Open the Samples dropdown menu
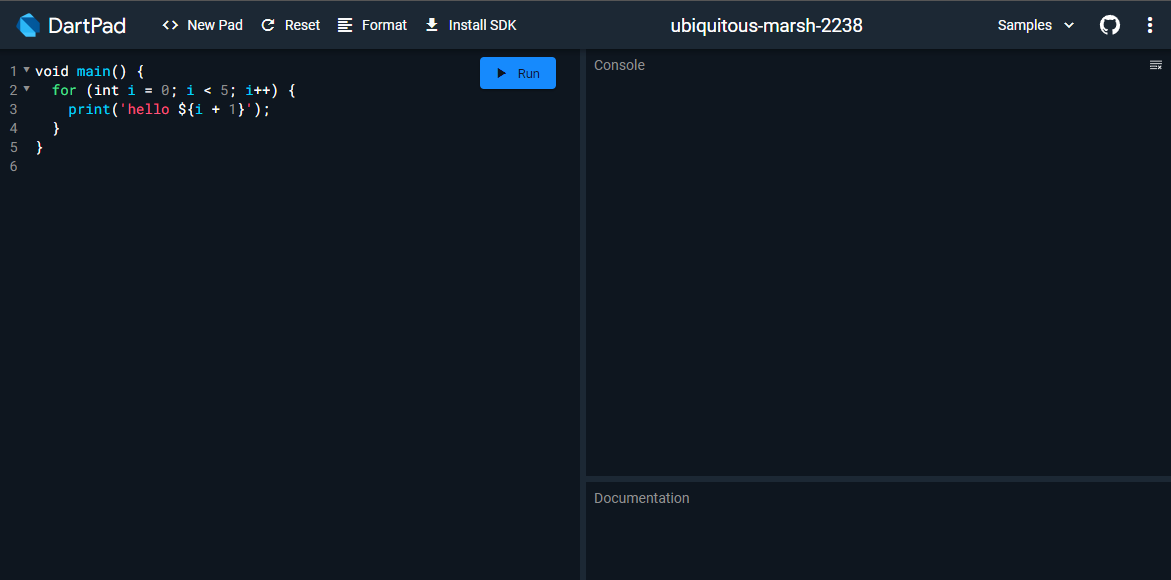This screenshot has width=1171, height=580. tap(1036, 25)
